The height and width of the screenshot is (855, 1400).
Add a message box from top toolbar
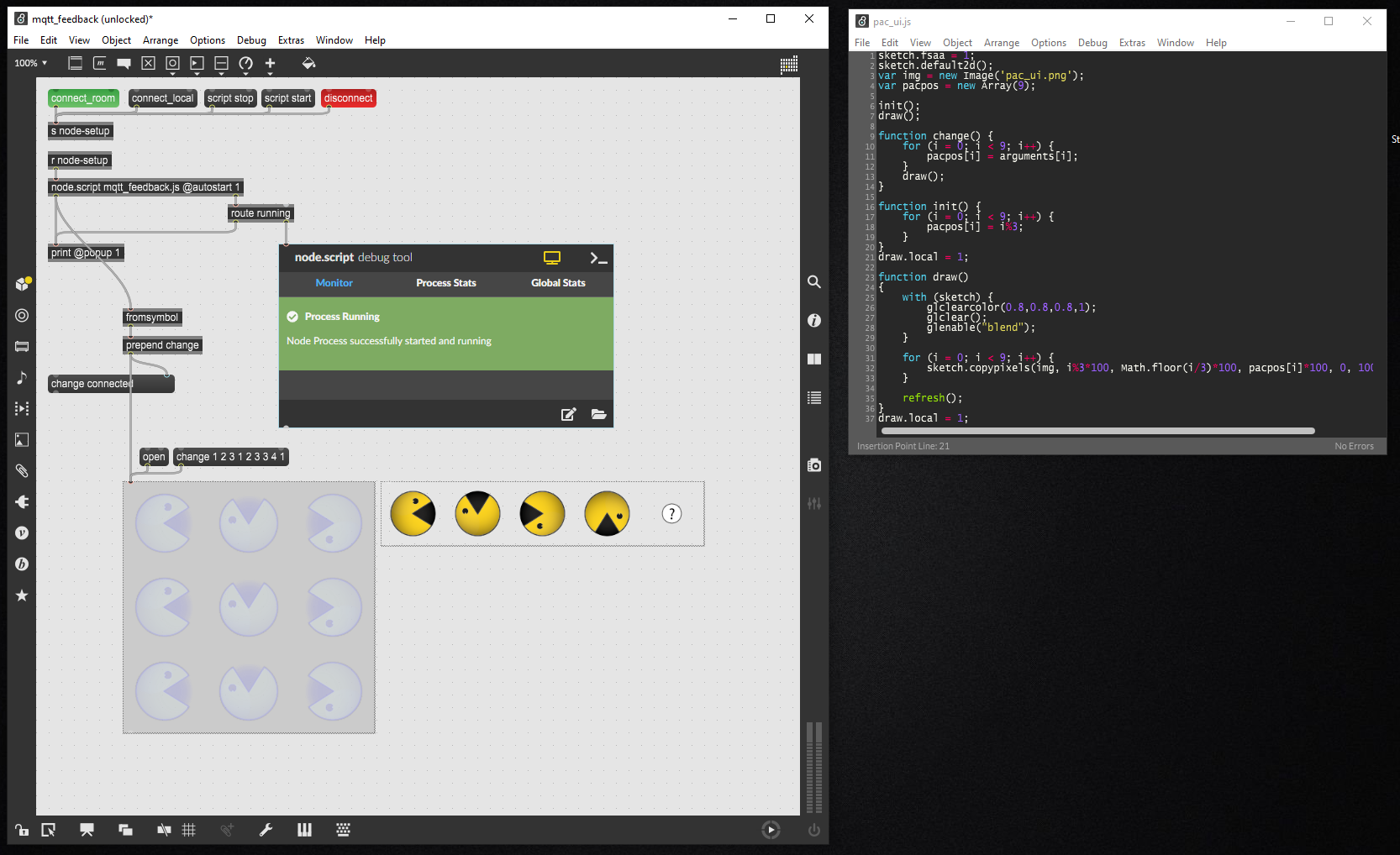point(99,63)
